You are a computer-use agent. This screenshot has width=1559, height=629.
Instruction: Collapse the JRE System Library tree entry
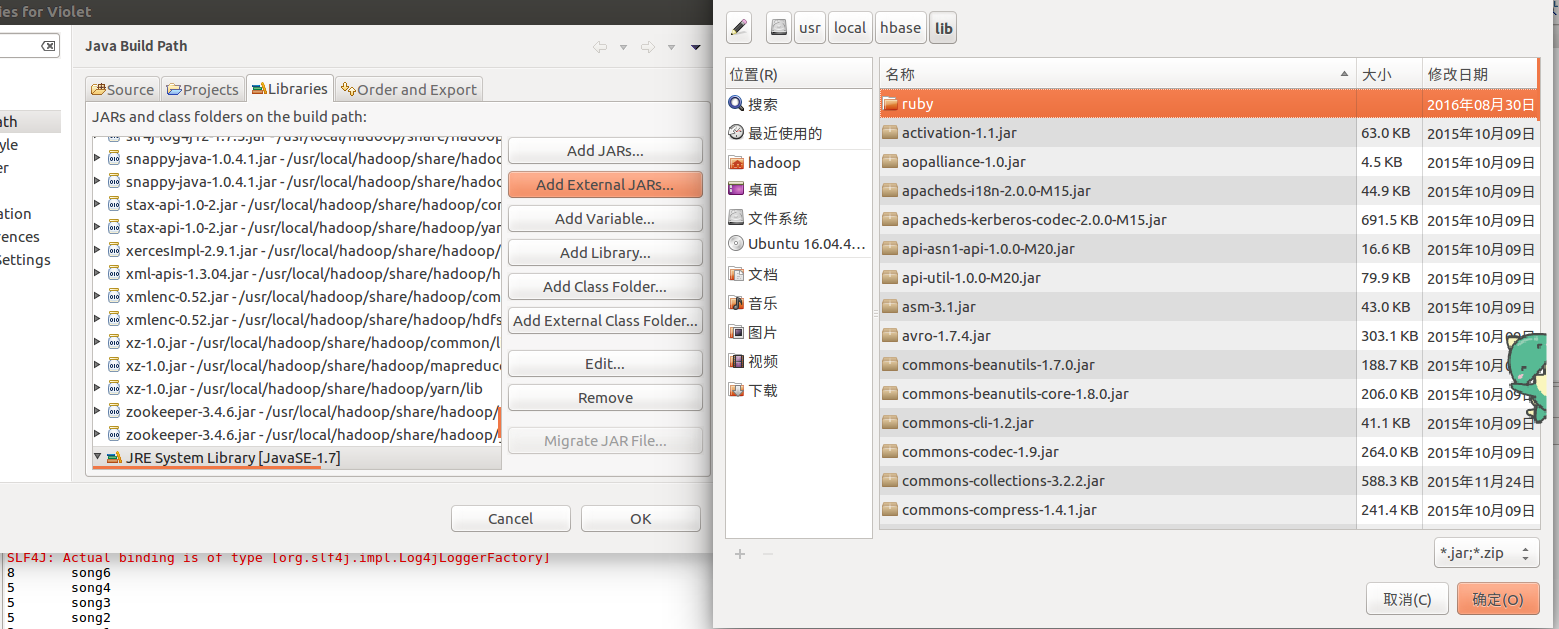click(98, 457)
